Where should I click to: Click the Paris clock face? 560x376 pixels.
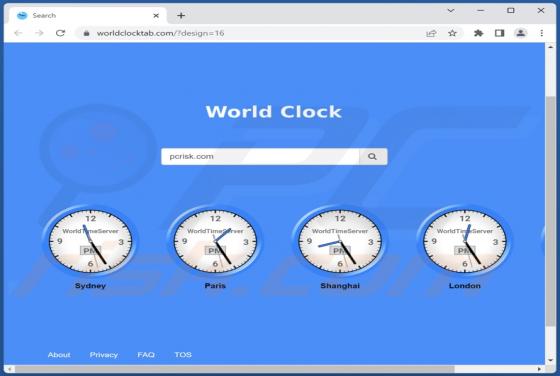[x=215, y=241]
